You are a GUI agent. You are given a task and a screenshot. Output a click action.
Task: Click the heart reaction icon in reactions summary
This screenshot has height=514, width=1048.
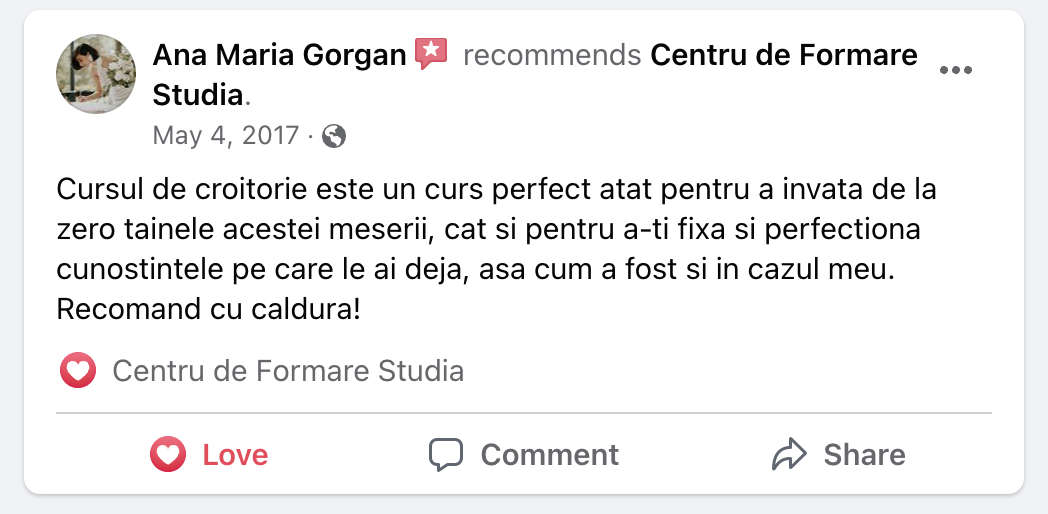click(77, 372)
